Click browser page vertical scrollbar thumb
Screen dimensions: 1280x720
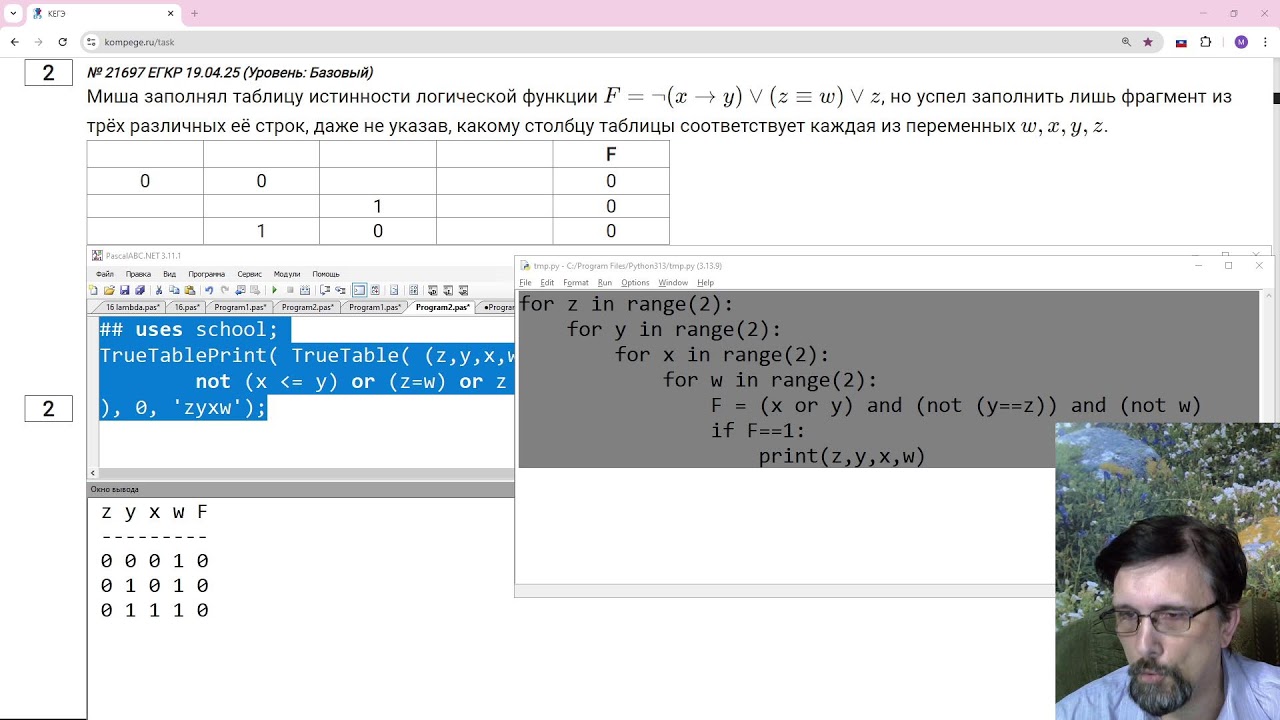[x=1276, y=98]
